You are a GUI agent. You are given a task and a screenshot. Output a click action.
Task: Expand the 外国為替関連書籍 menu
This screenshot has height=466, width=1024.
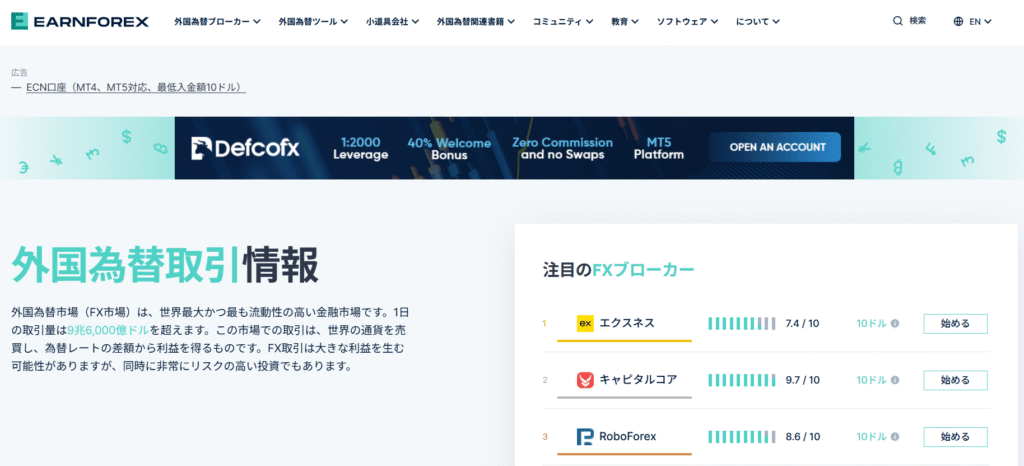click(x=476, y=22)
